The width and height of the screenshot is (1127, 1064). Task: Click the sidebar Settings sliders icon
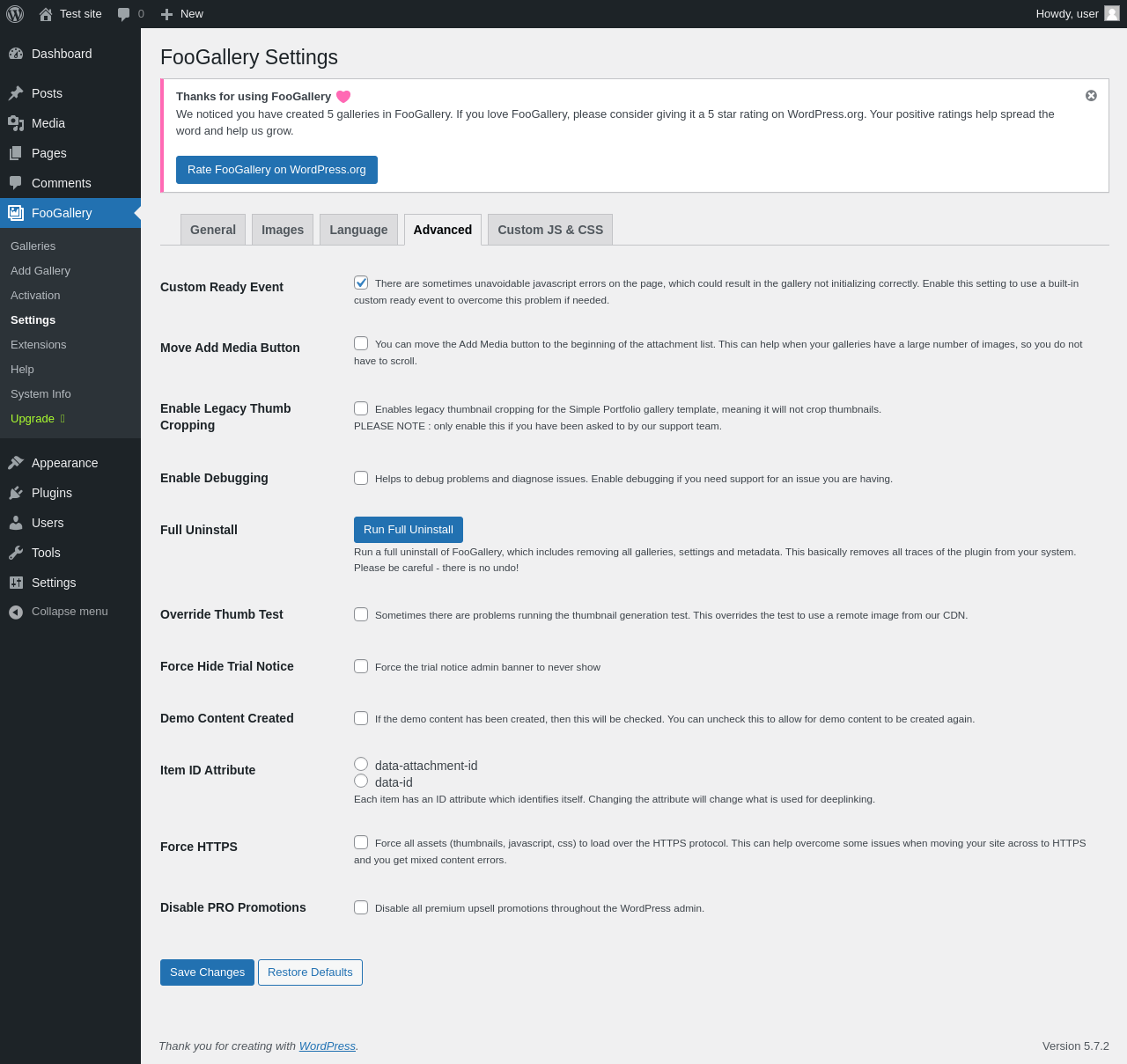click(x=16, y=583)
